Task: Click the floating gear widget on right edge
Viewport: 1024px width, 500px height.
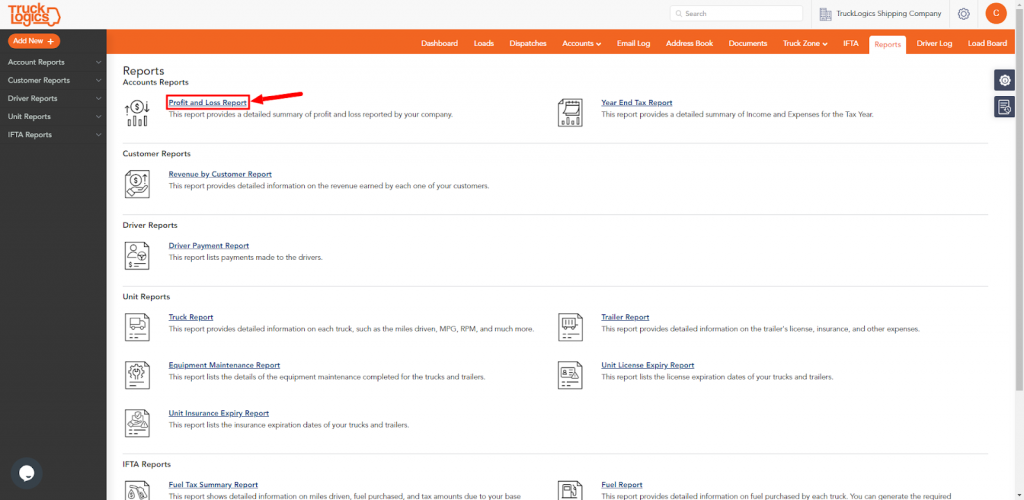Action: (x=1004, y=80)
